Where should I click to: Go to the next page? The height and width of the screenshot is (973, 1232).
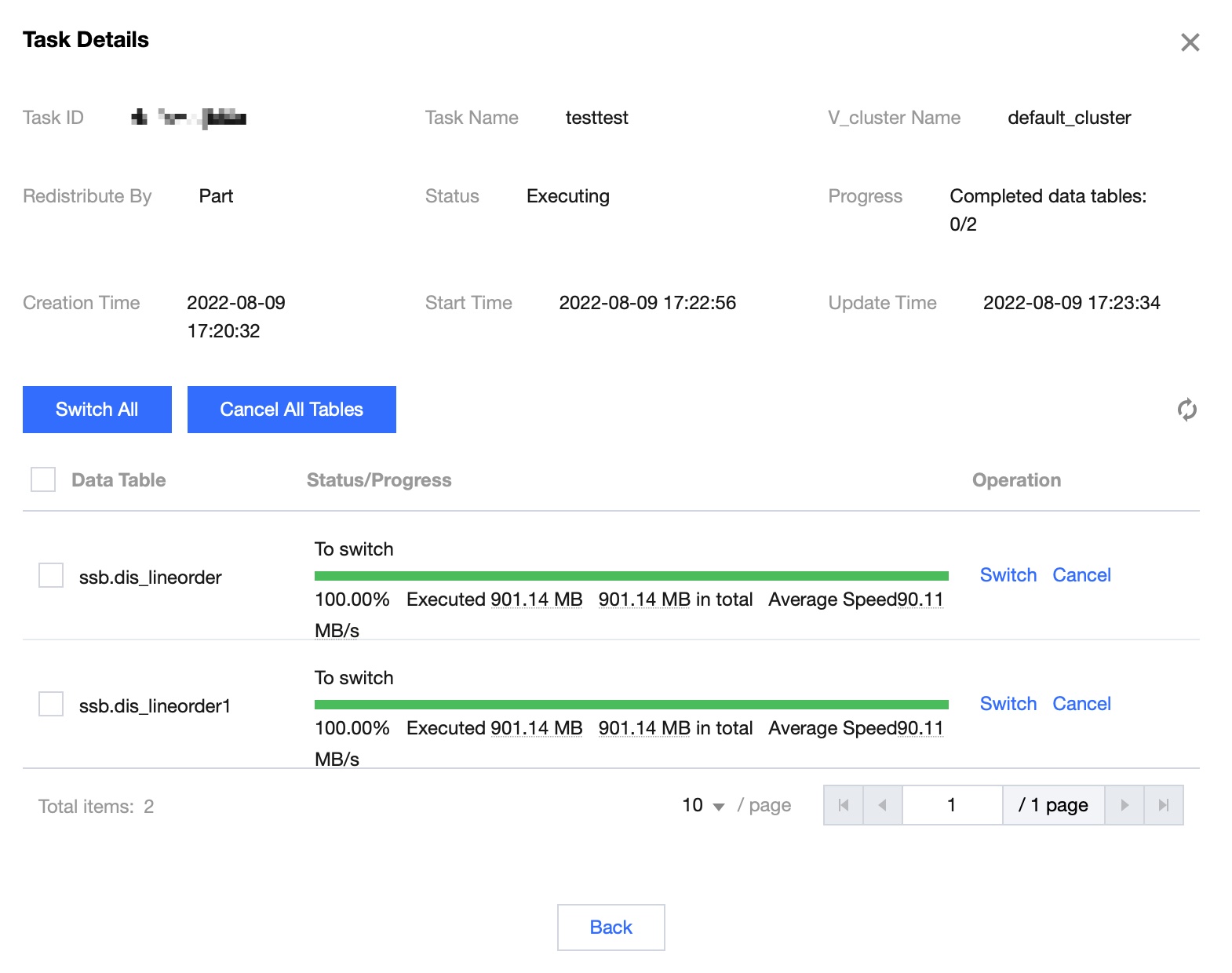point(1124,805)
